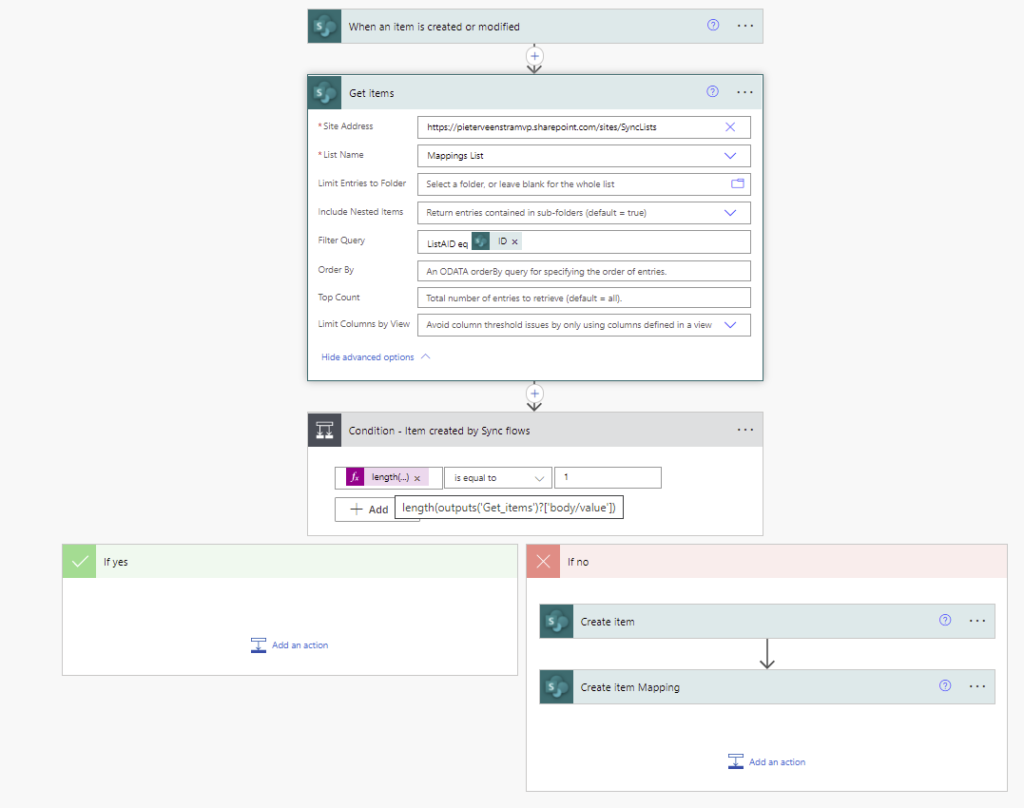Remove the ID token from Filter Query
This screenshot has height=808, width=1024.
(515, 242)
